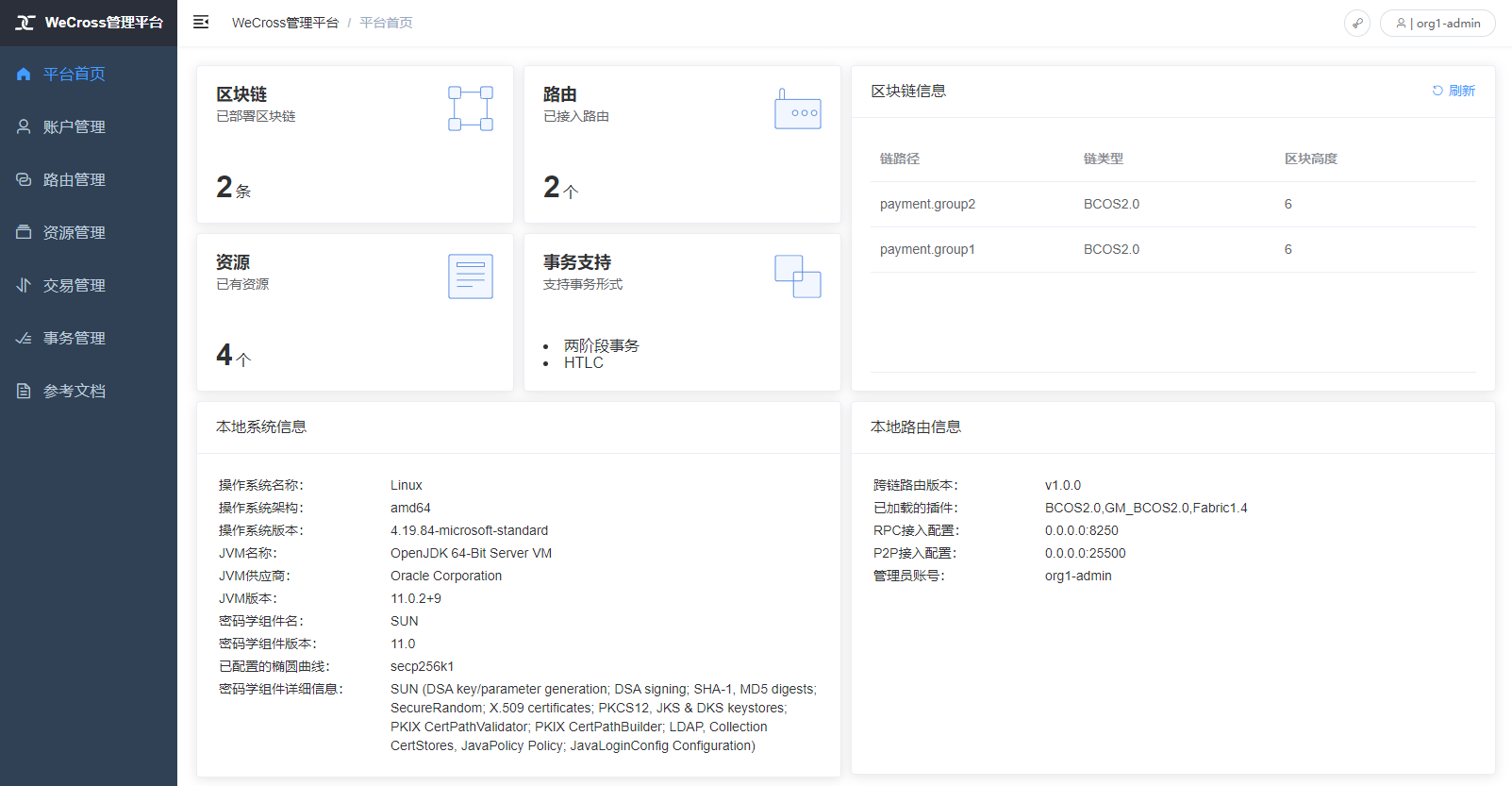Click the folder icon beside 资源管理
This screenshot has width=1512, height=786.
tap(24, 232)
